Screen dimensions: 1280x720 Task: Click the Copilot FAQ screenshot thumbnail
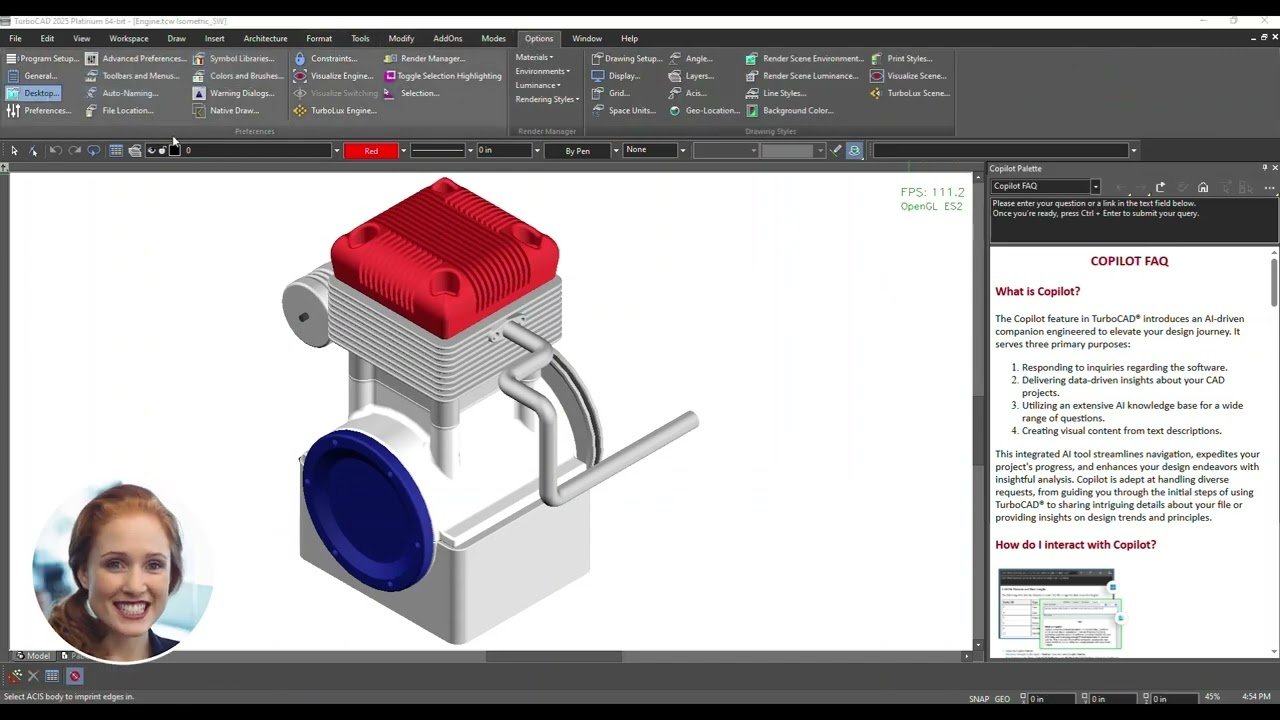[x=1060, y=609]
